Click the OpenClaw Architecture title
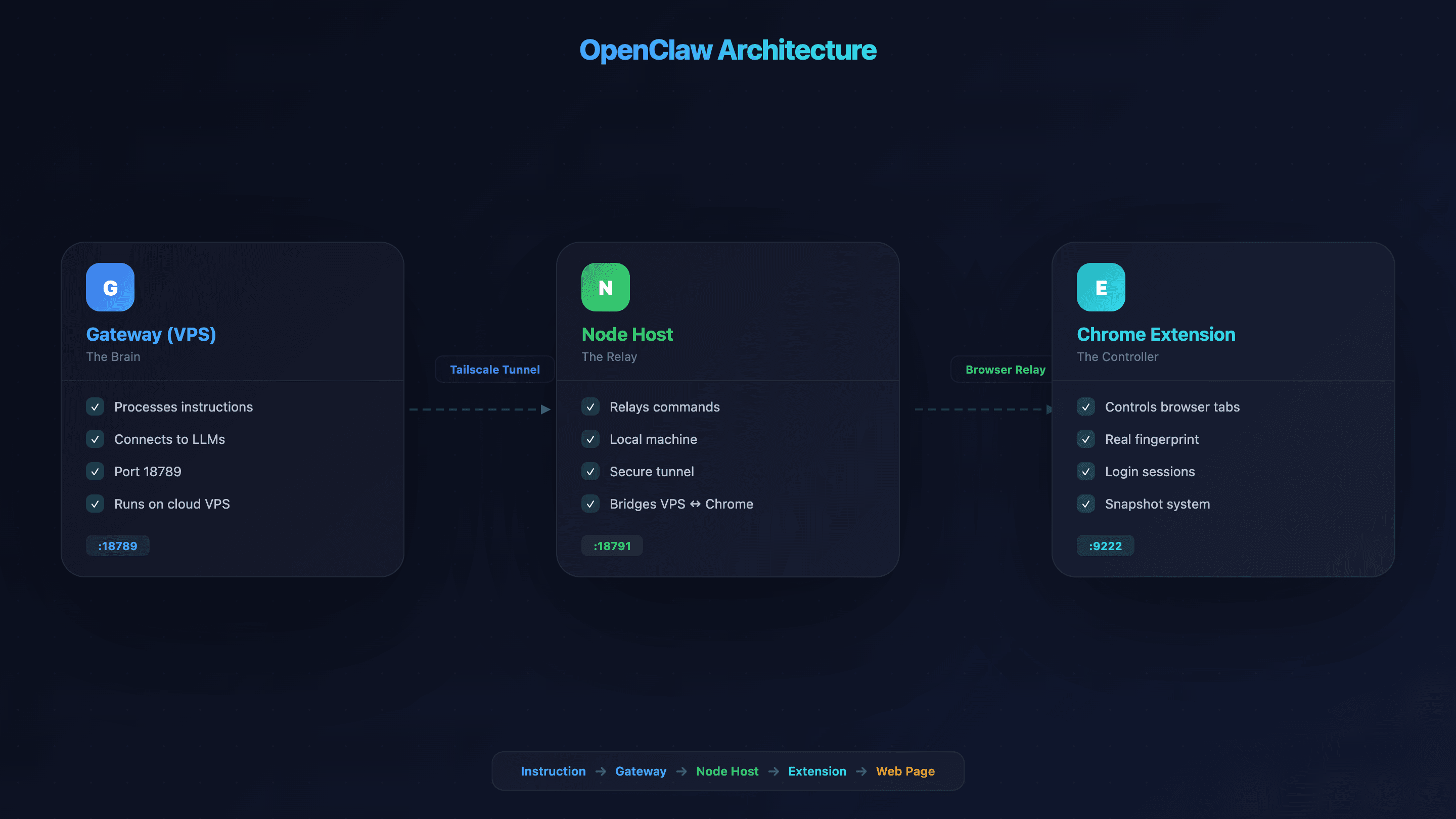This screenshot has width=1456, height=819. click(728, 50)
